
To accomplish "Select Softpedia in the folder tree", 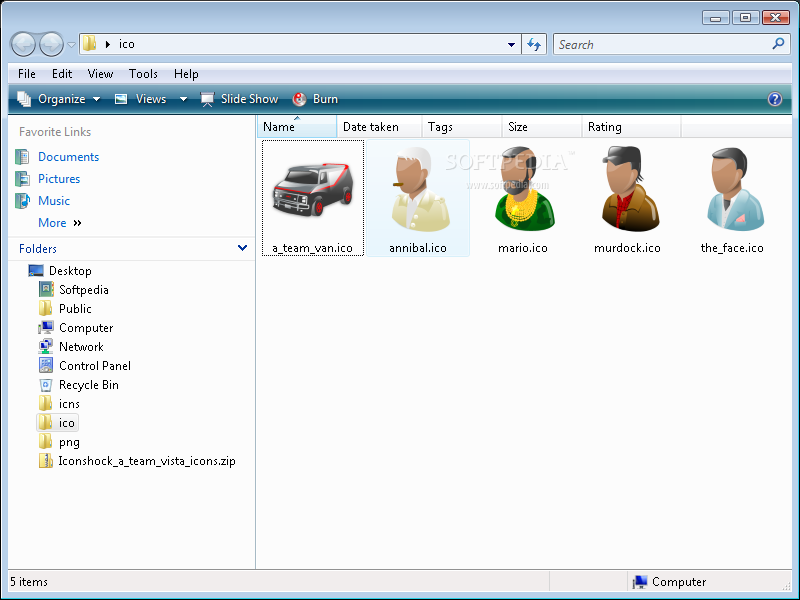I will 84,290.
